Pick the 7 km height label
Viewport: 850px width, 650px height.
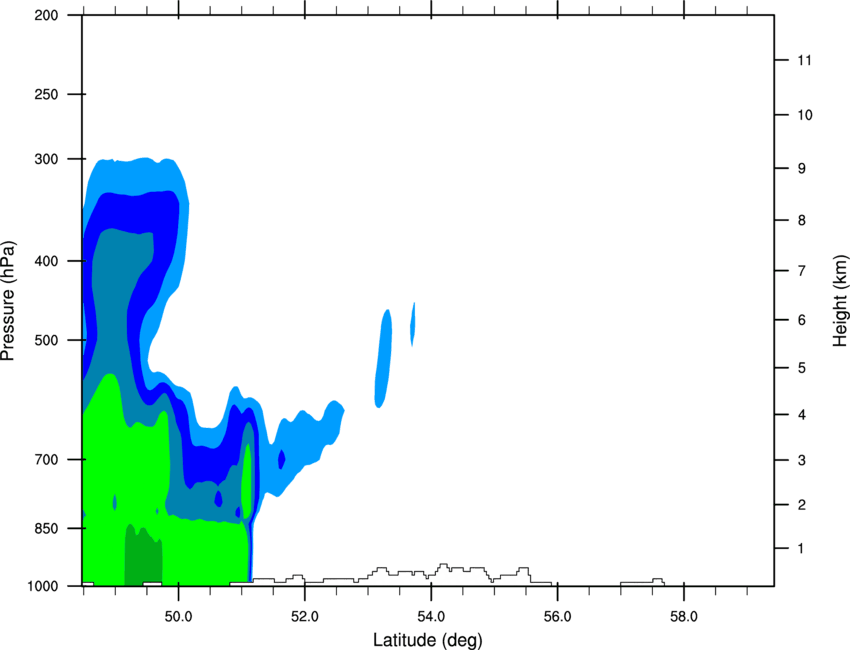click(x=802, y=271)
